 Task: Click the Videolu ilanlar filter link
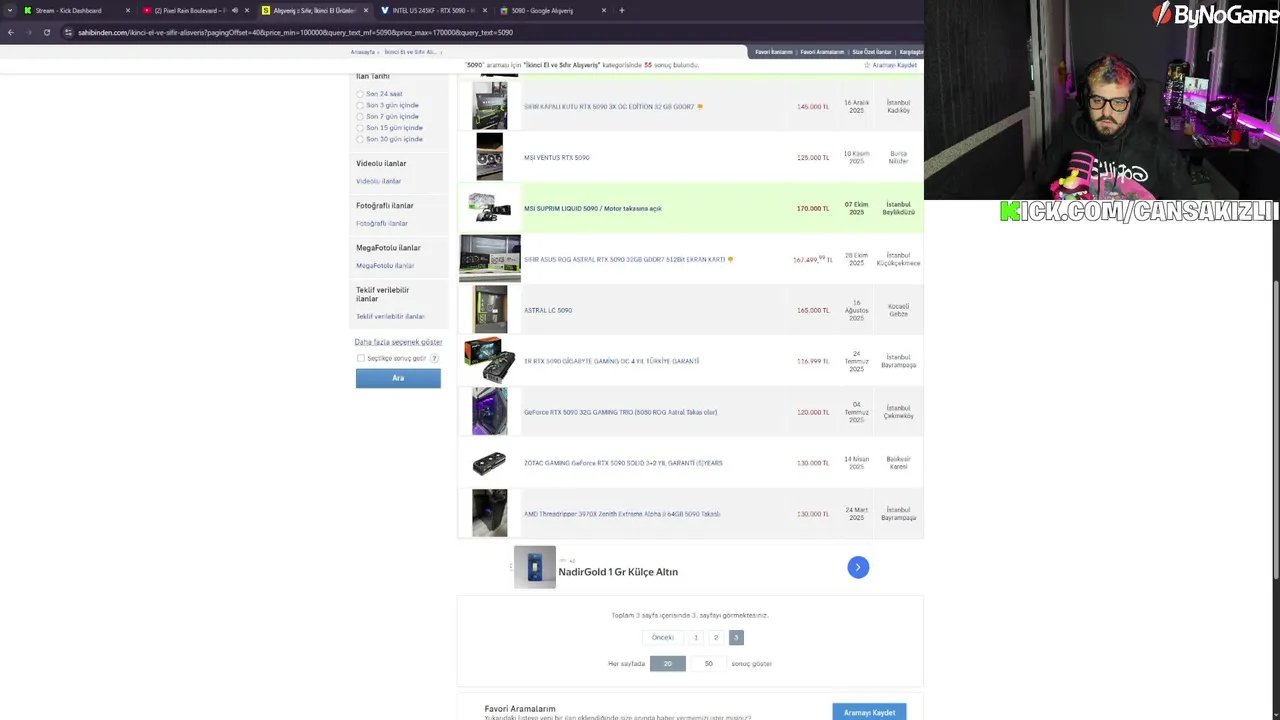click(x=378, y=181)
